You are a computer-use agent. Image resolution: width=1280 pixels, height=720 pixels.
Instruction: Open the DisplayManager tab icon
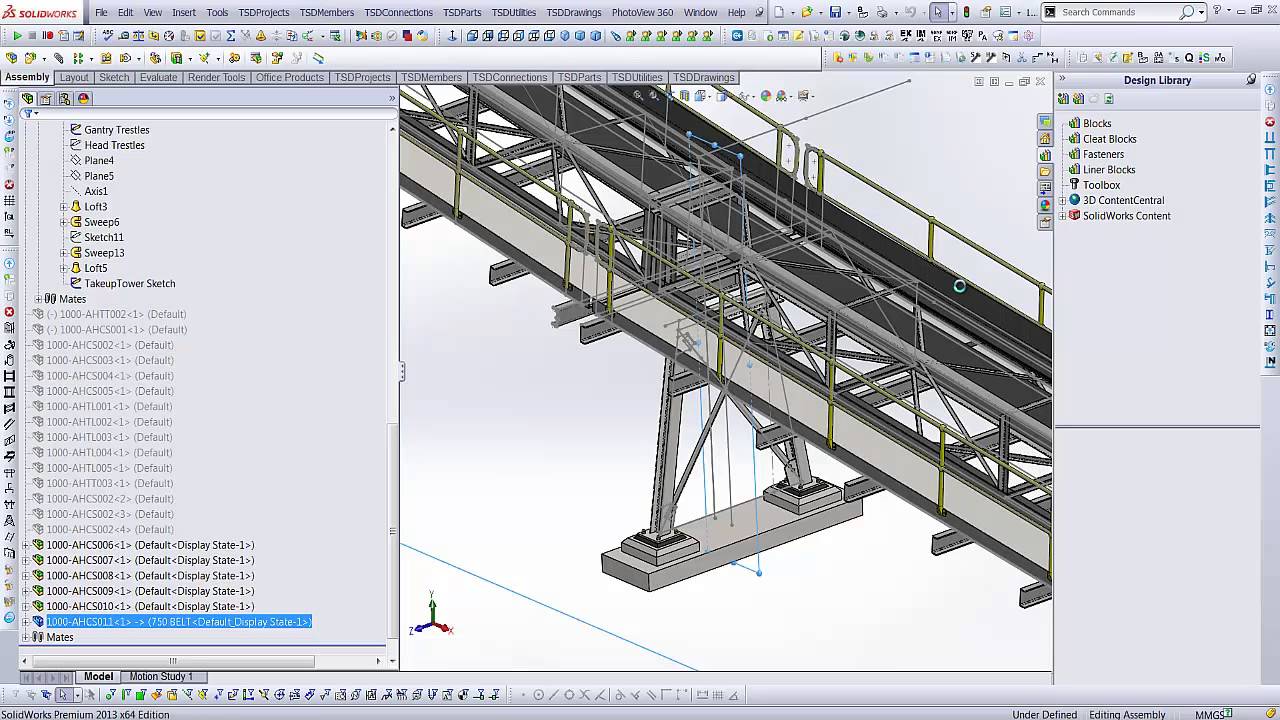[83, 98]
